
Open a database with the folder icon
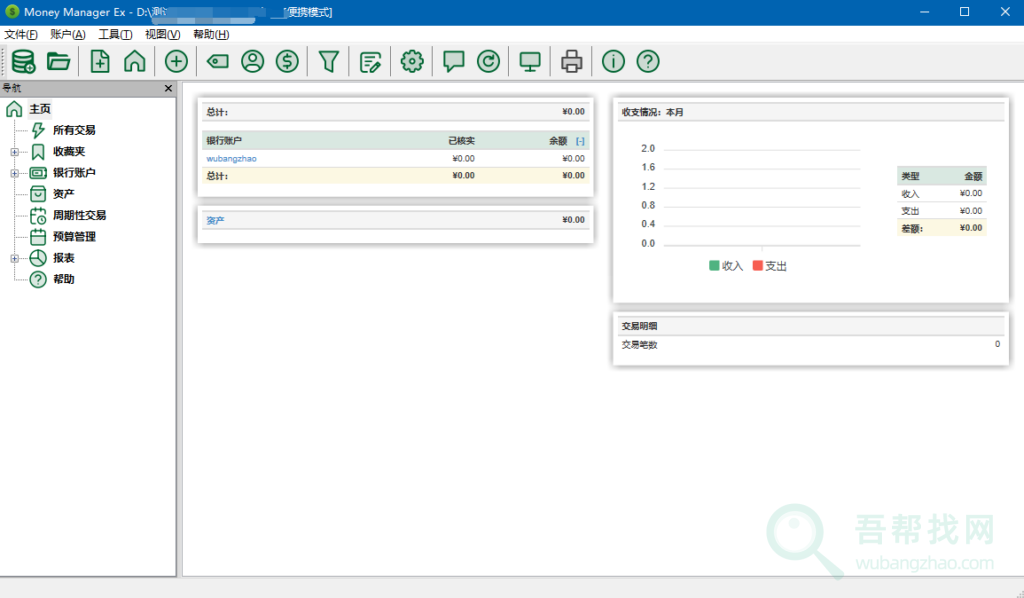[59, 62]
